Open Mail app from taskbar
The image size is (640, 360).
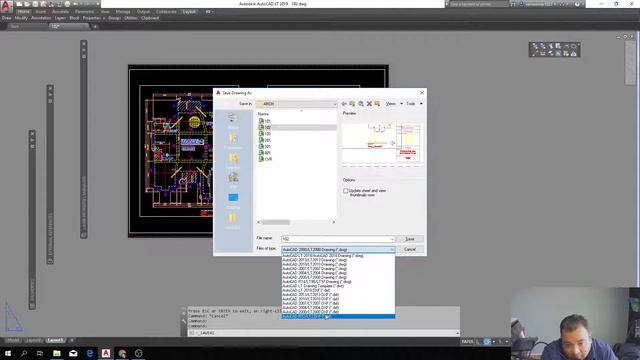coord(73,353)
